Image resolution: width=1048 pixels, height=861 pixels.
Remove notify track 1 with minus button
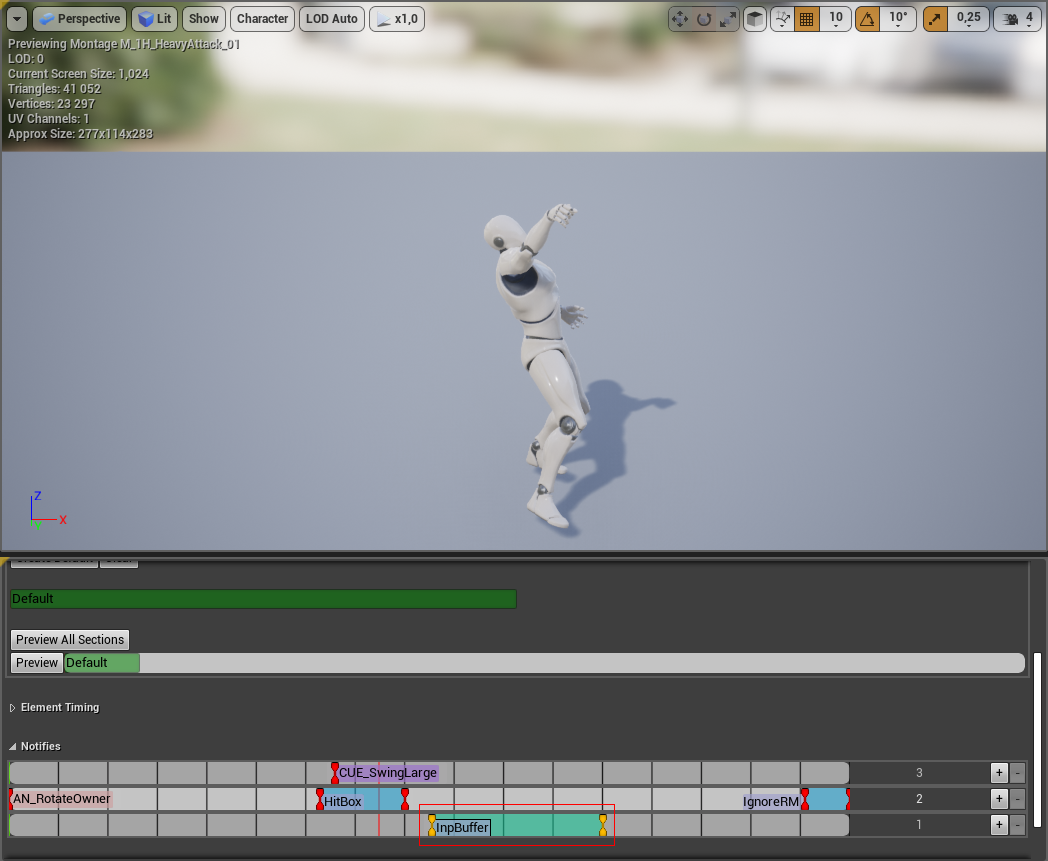[1017, 825]
